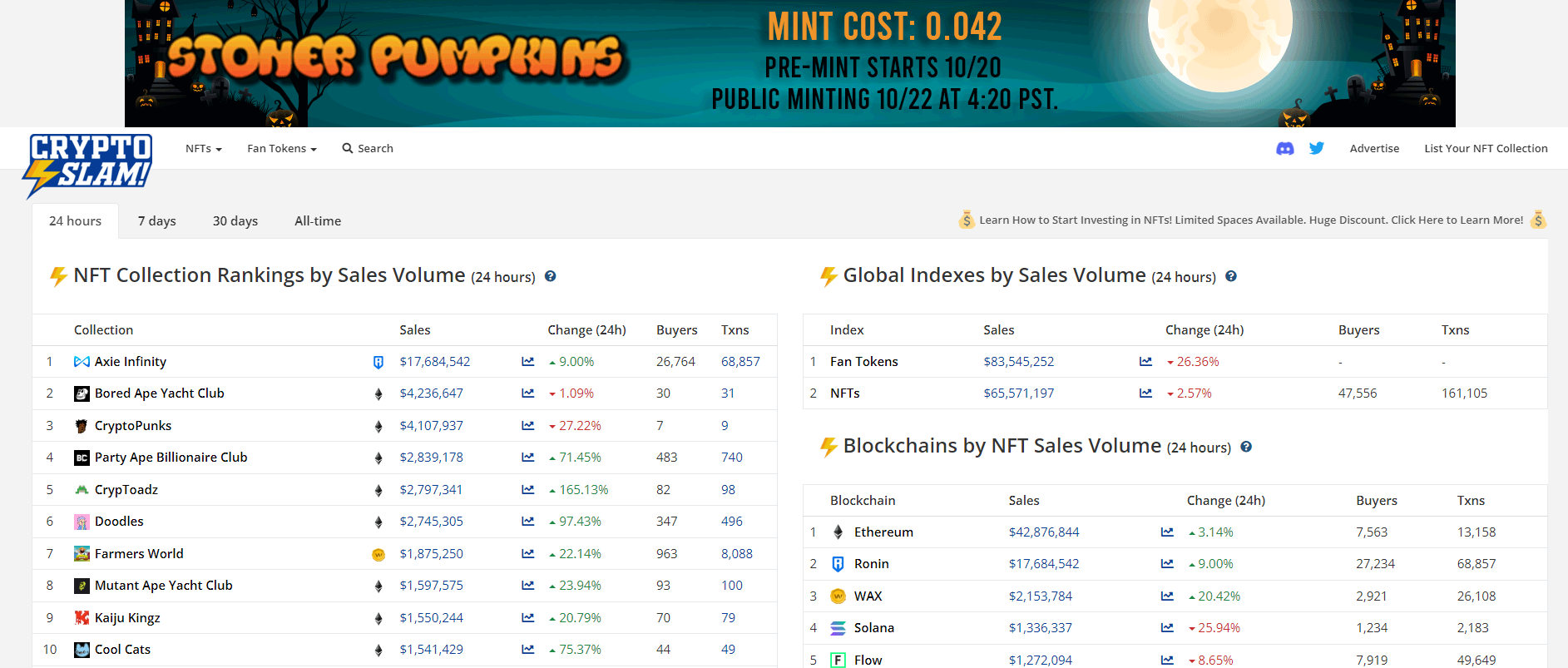This screenshot has height=668, width=1568.
Task: Open the Farmers World collection link
Action: pos(139,554)
